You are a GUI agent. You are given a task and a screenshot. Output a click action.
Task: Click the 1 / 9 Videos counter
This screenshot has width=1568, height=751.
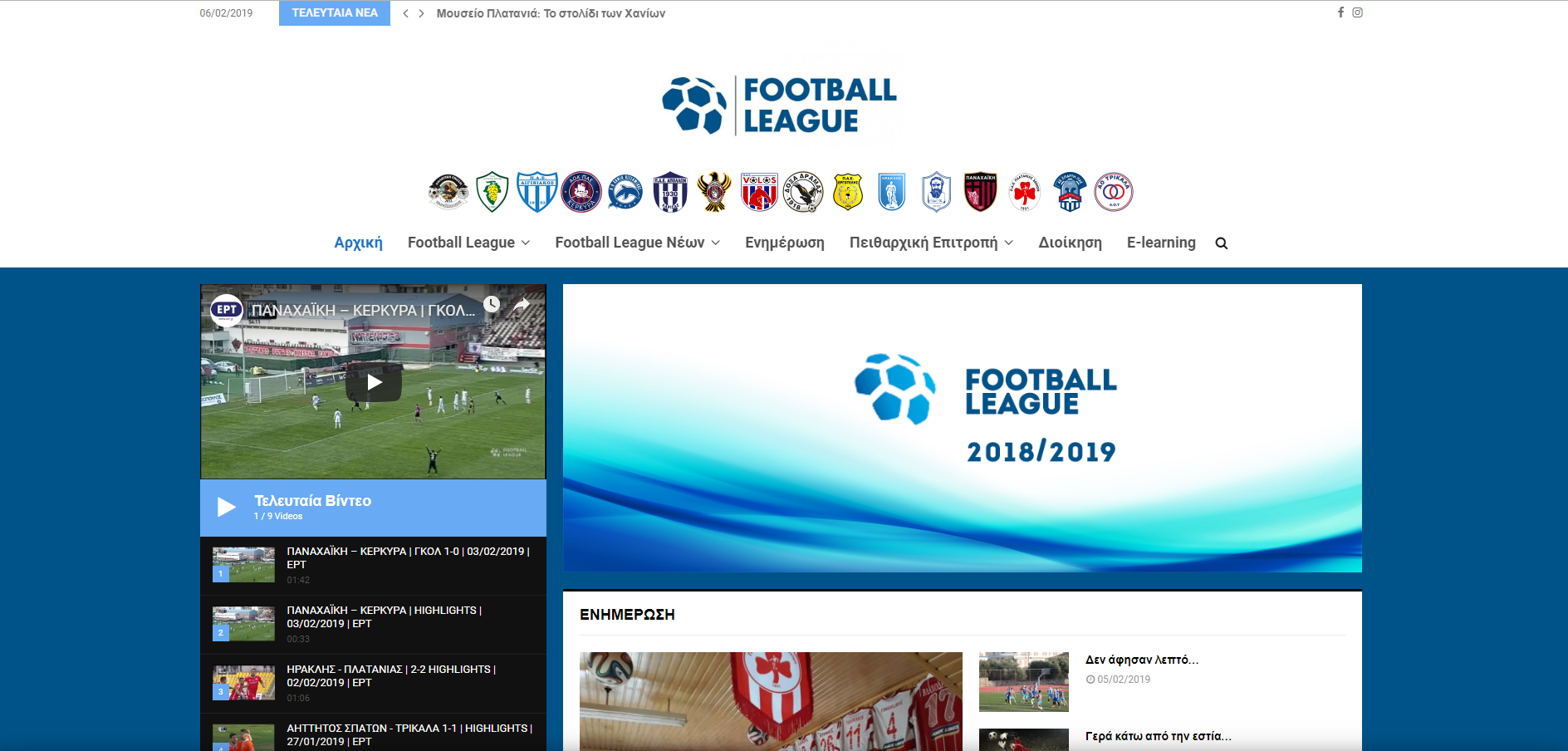click(278, 517)
